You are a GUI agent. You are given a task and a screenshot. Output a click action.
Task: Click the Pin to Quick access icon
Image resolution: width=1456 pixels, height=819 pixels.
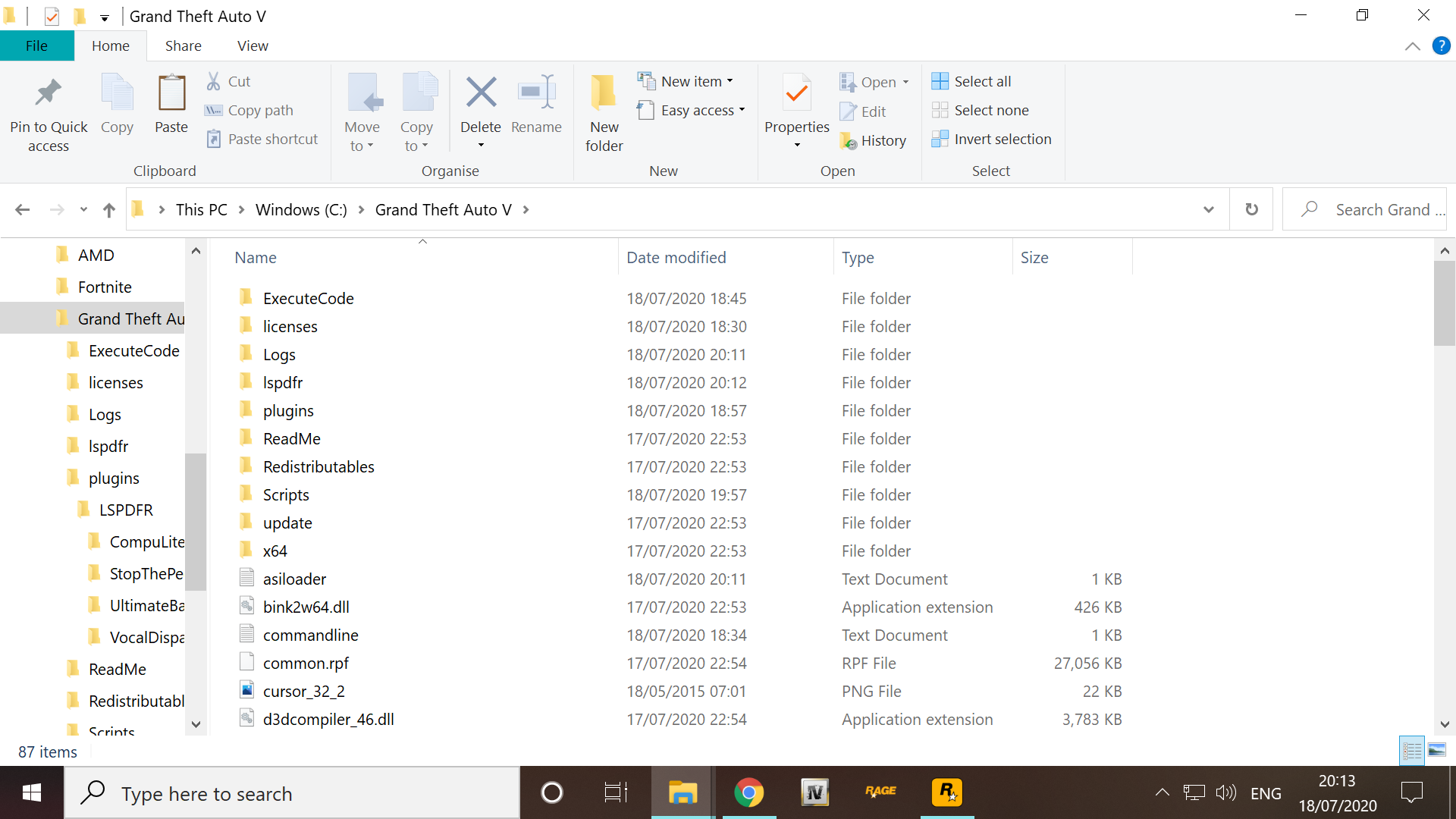click(x=49, y=93)
